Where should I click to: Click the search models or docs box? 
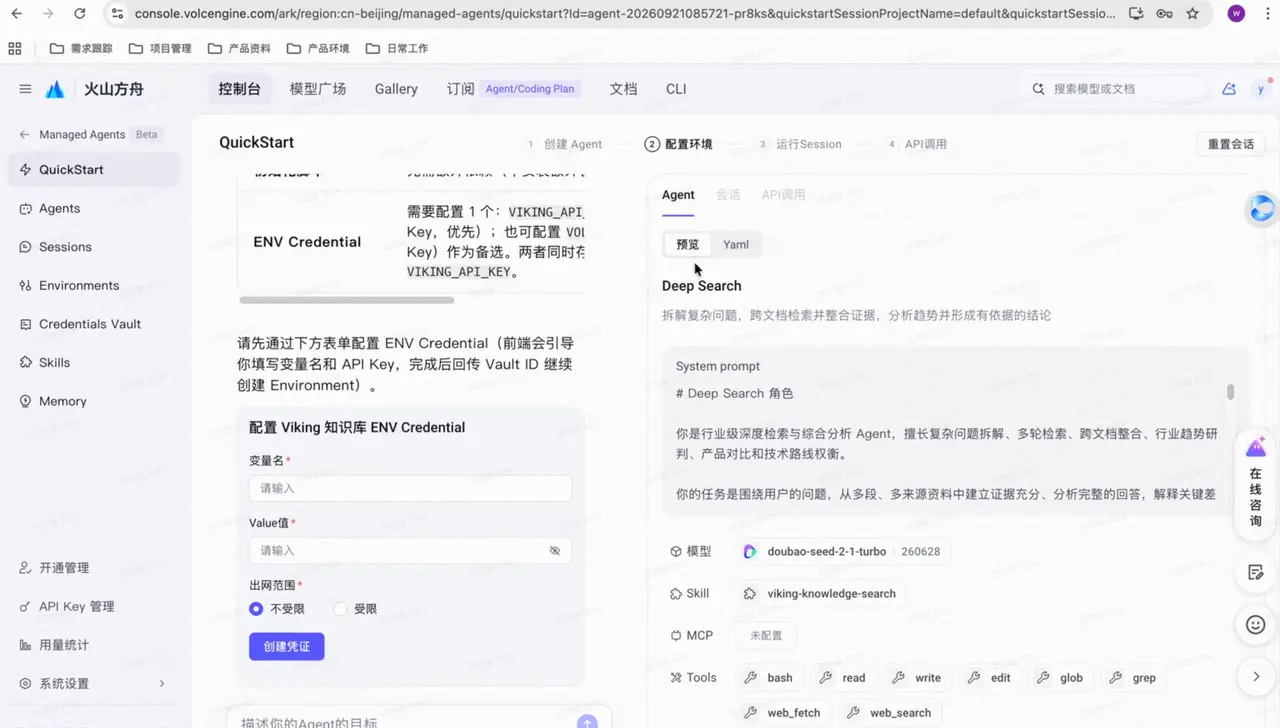(x=1114, y=89)
